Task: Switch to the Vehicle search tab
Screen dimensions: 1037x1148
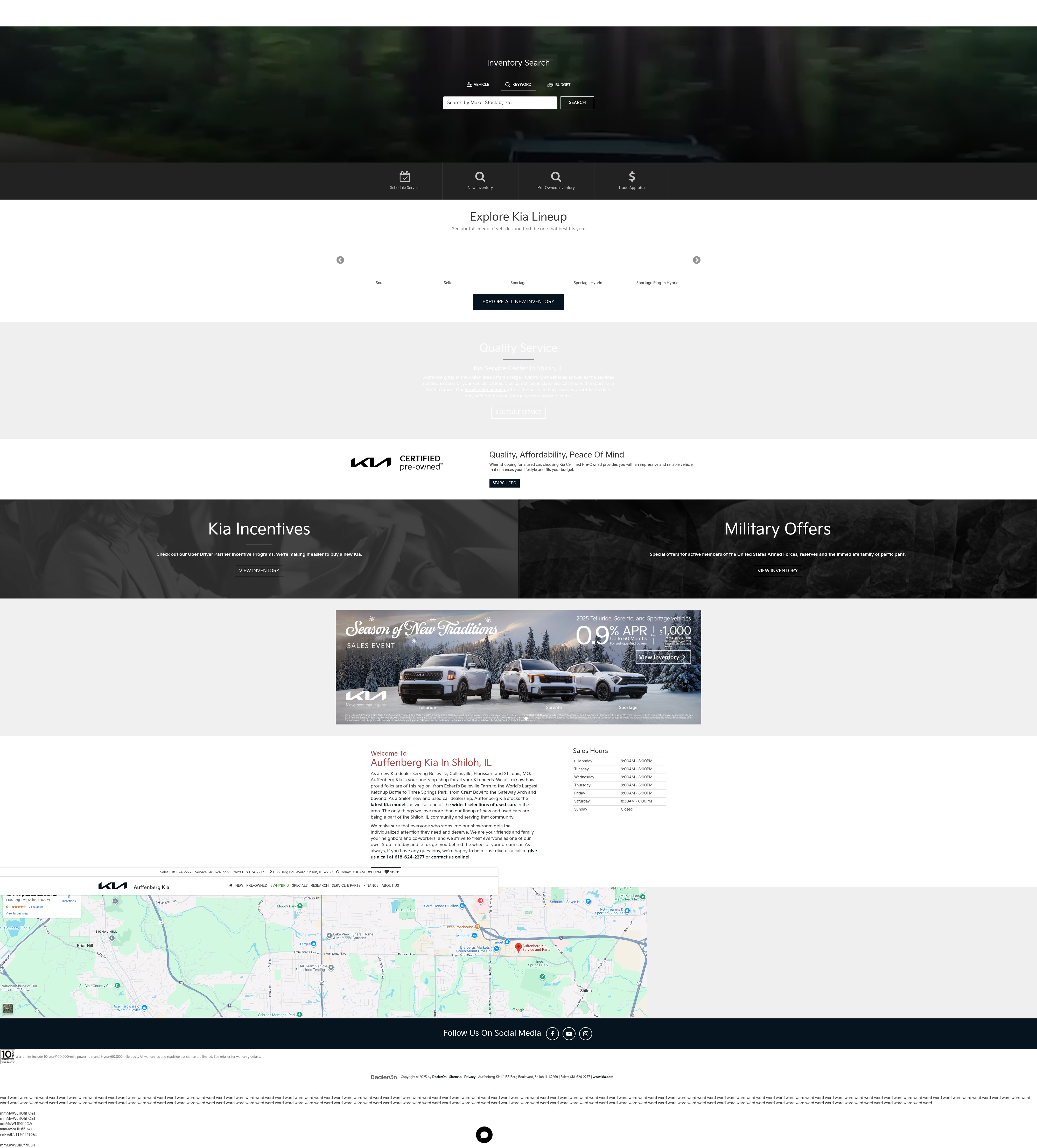Action: tap(478, 84)
